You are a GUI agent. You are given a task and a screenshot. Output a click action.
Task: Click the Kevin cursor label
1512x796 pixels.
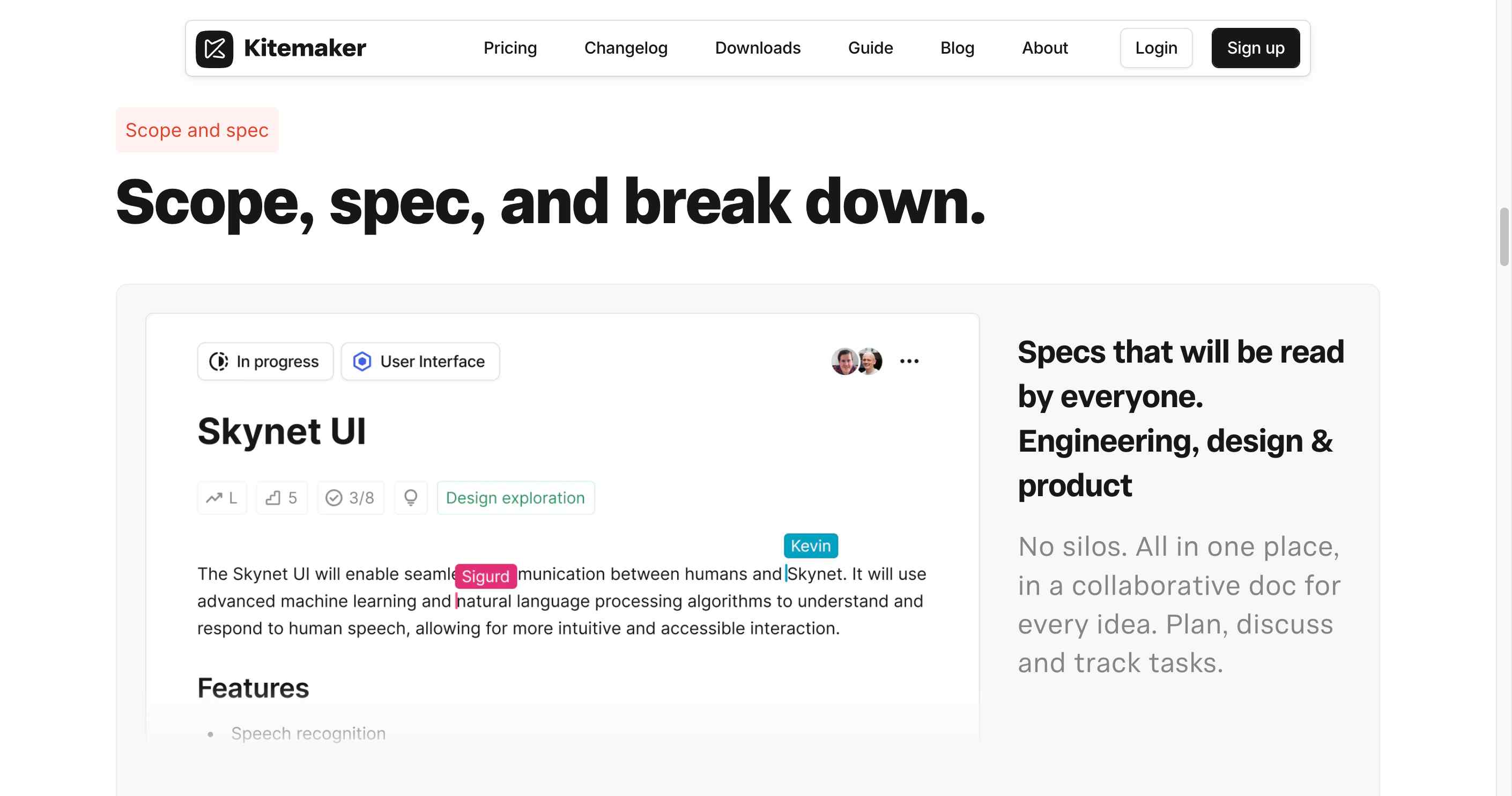[811, 546]
